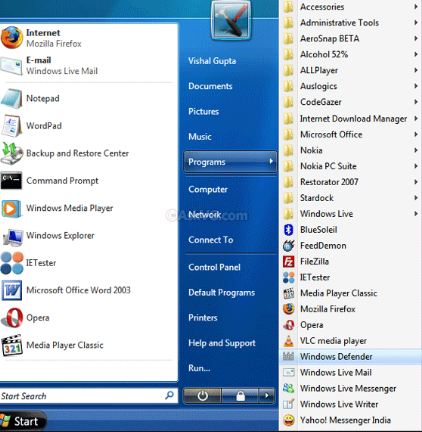
Task: Expand AeroSnap BETA submenu arrow
Action: (416, 38)
